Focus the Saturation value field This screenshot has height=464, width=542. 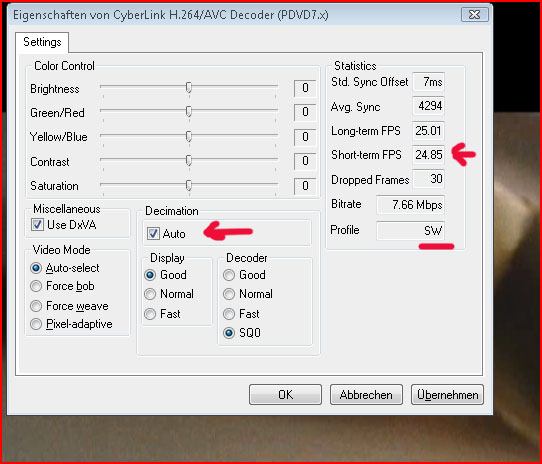pyautogui.click(x=305, y=186)
